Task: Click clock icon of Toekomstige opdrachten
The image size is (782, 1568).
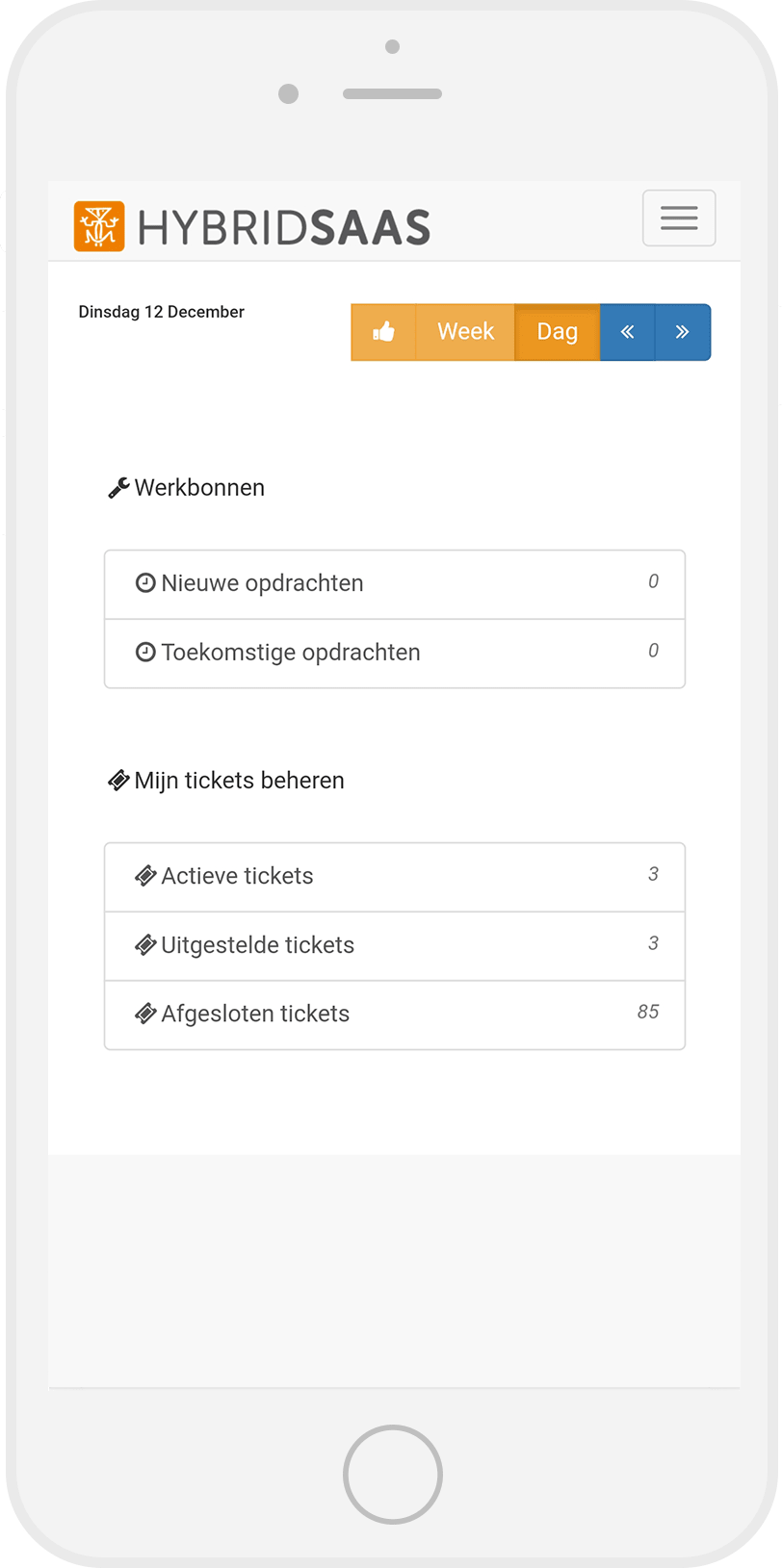Action: pos(145,652)
